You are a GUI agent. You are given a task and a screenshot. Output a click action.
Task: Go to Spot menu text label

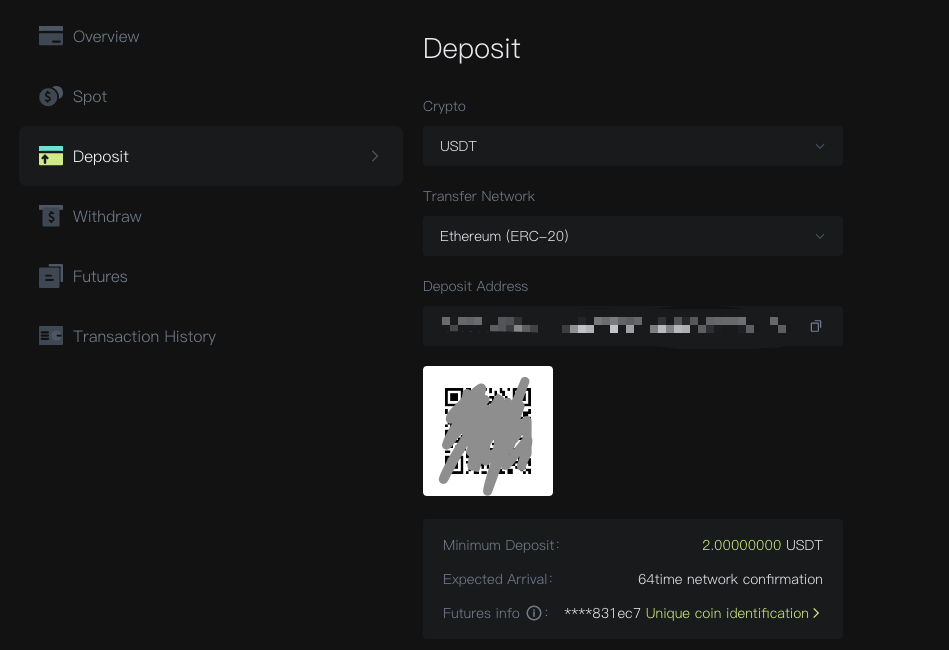pyautogui.click(x=90, y=97)
